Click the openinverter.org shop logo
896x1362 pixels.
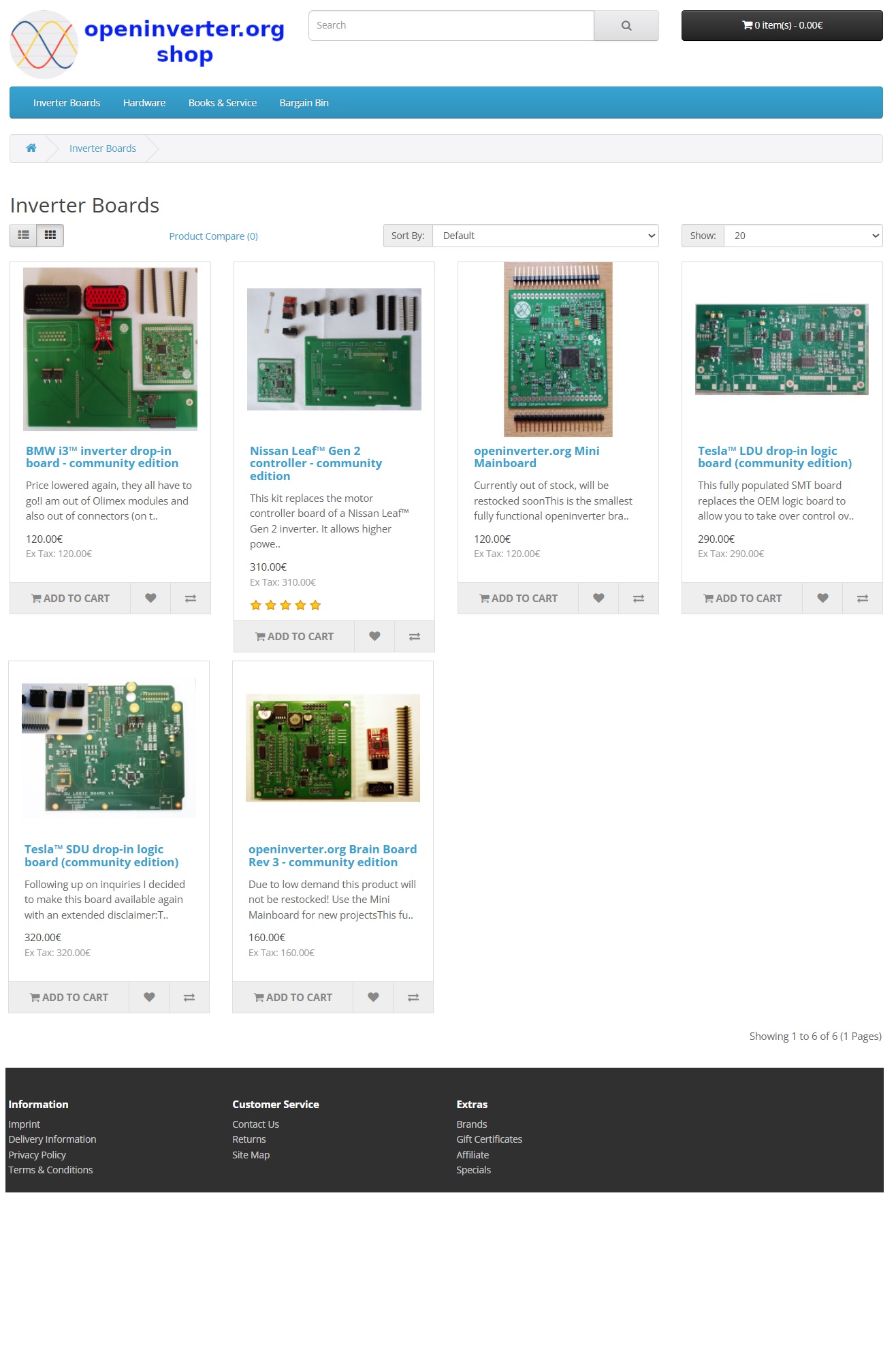(148, 44)
